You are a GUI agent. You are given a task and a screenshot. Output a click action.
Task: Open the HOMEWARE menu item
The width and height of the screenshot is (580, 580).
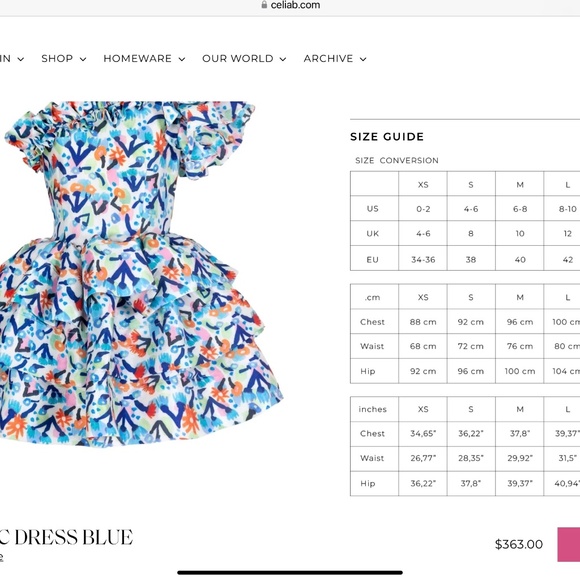137,58
